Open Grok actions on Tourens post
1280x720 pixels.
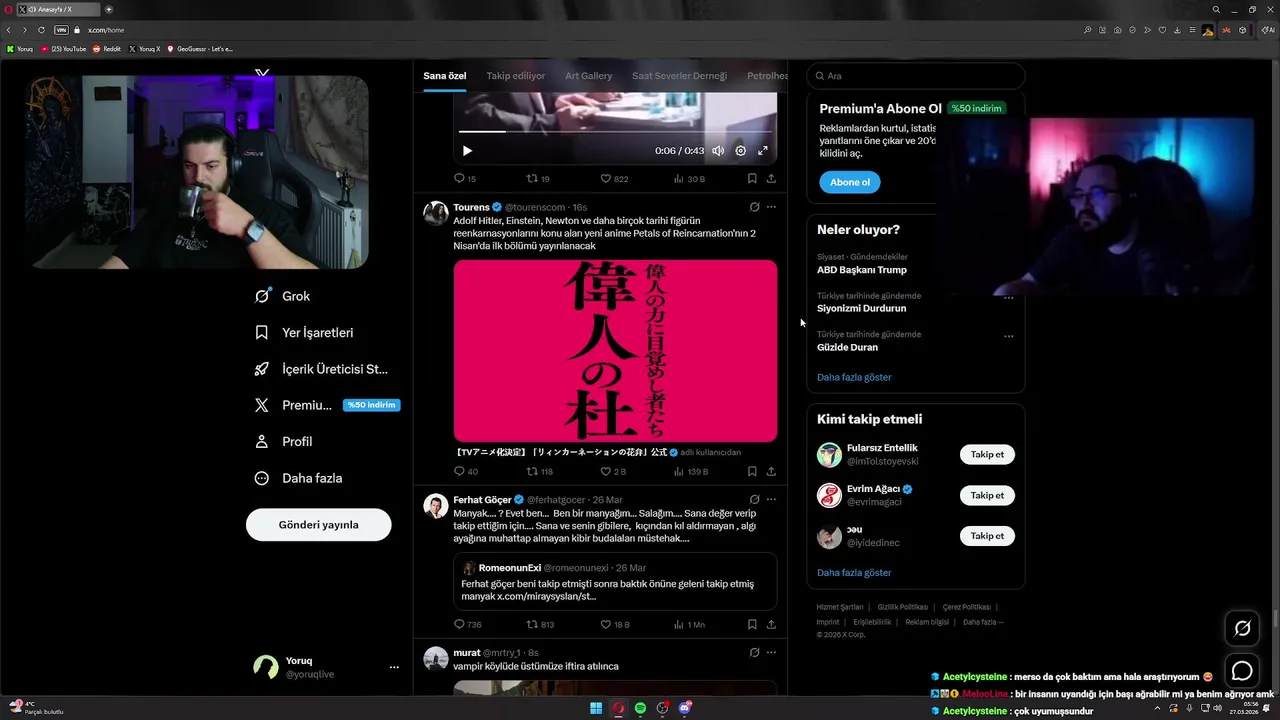pyautogui.click(x=754, y=207)
